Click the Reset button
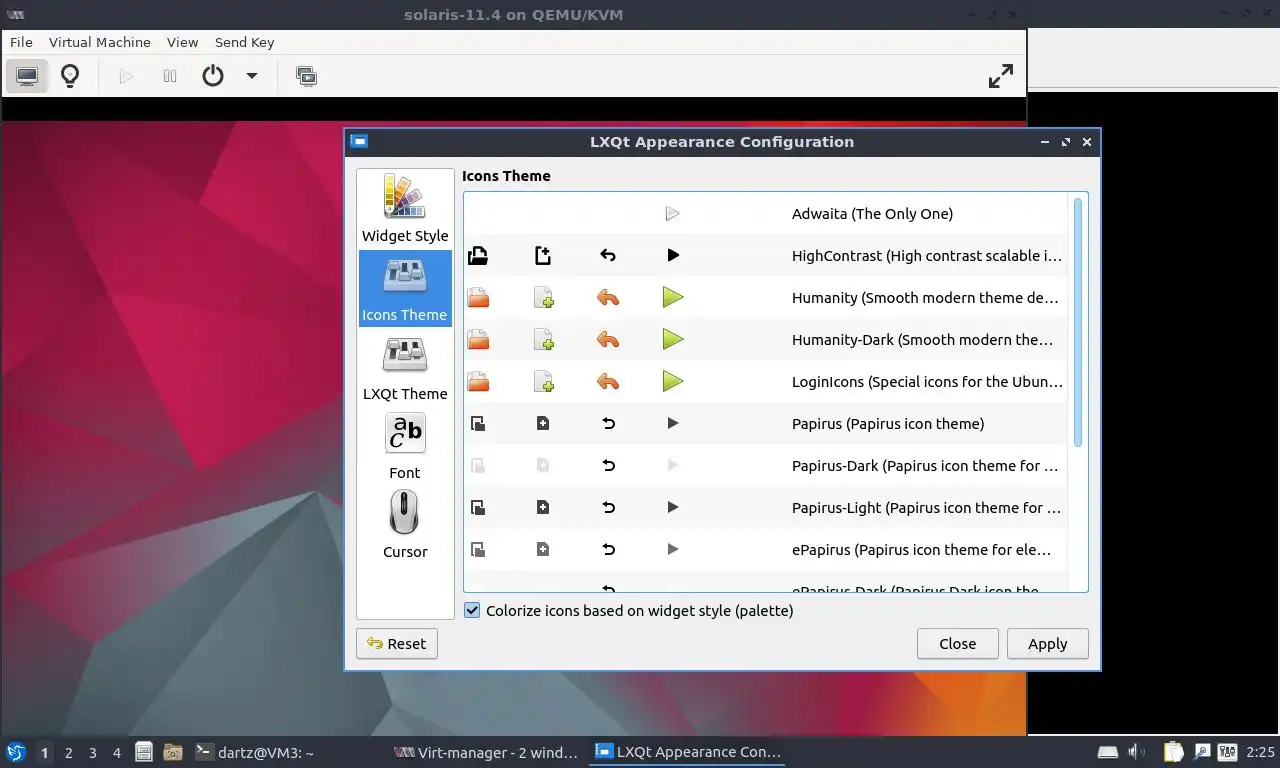The width and height of the screenshot is (1280, 768). pos(397,644)
